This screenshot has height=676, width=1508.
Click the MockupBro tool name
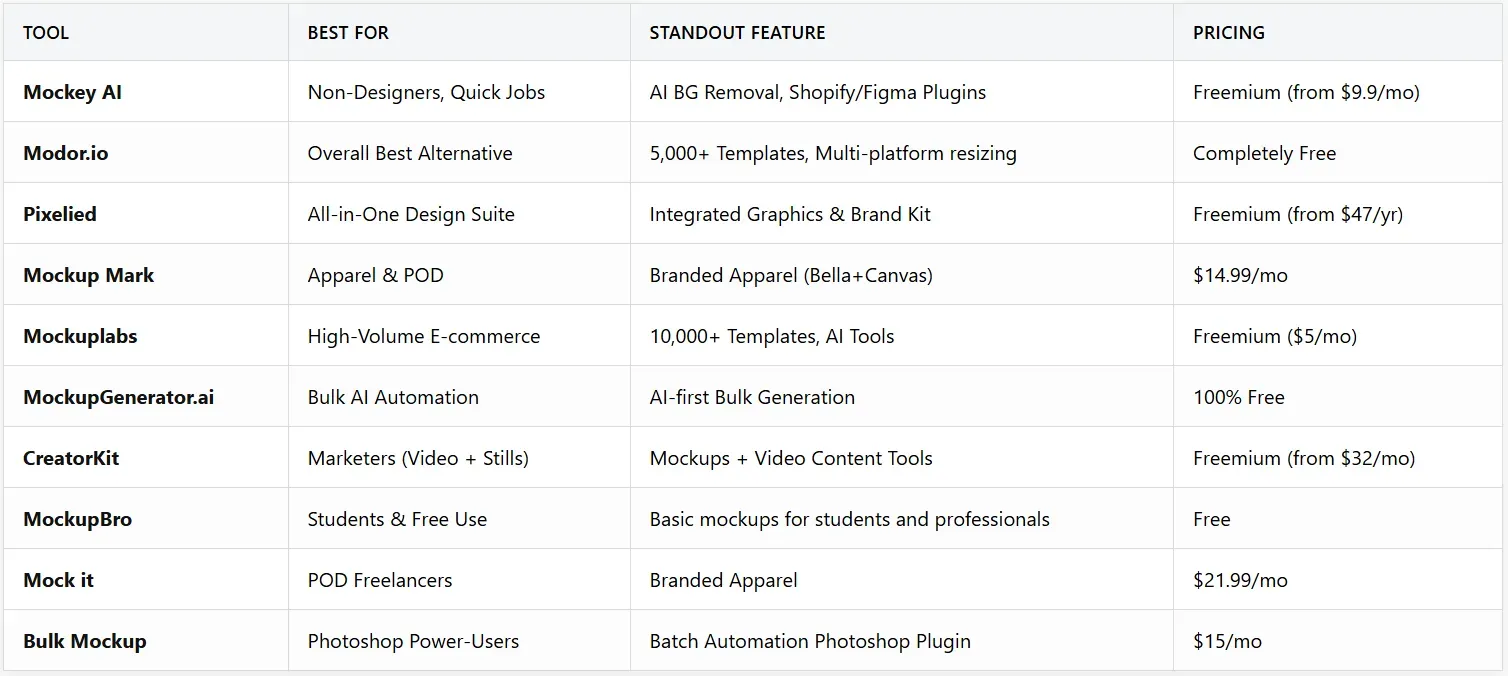pyautogui.click(x=77, y=519)
